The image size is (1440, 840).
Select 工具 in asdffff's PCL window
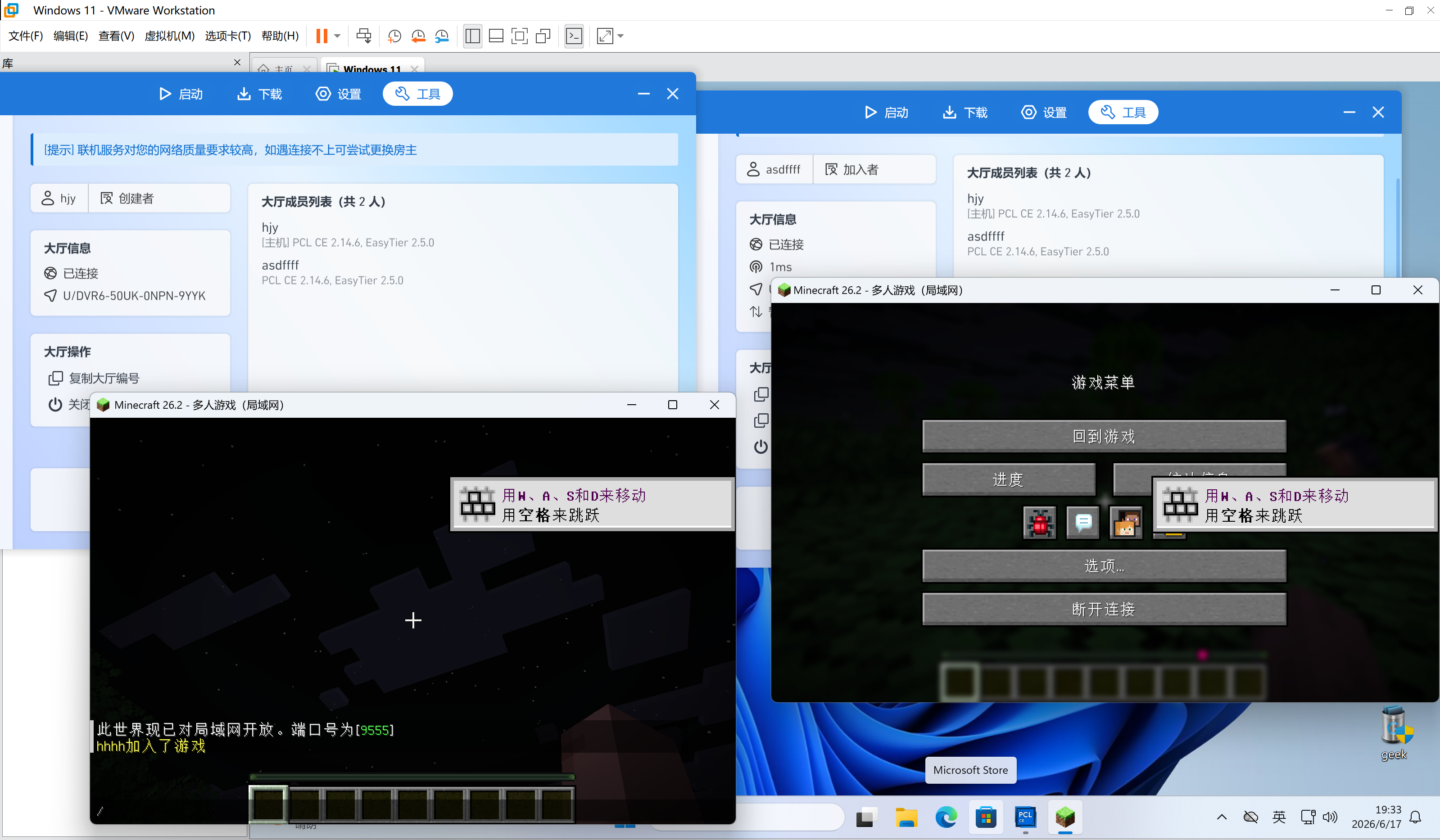pyautogui.click(x=1123, y=113)
